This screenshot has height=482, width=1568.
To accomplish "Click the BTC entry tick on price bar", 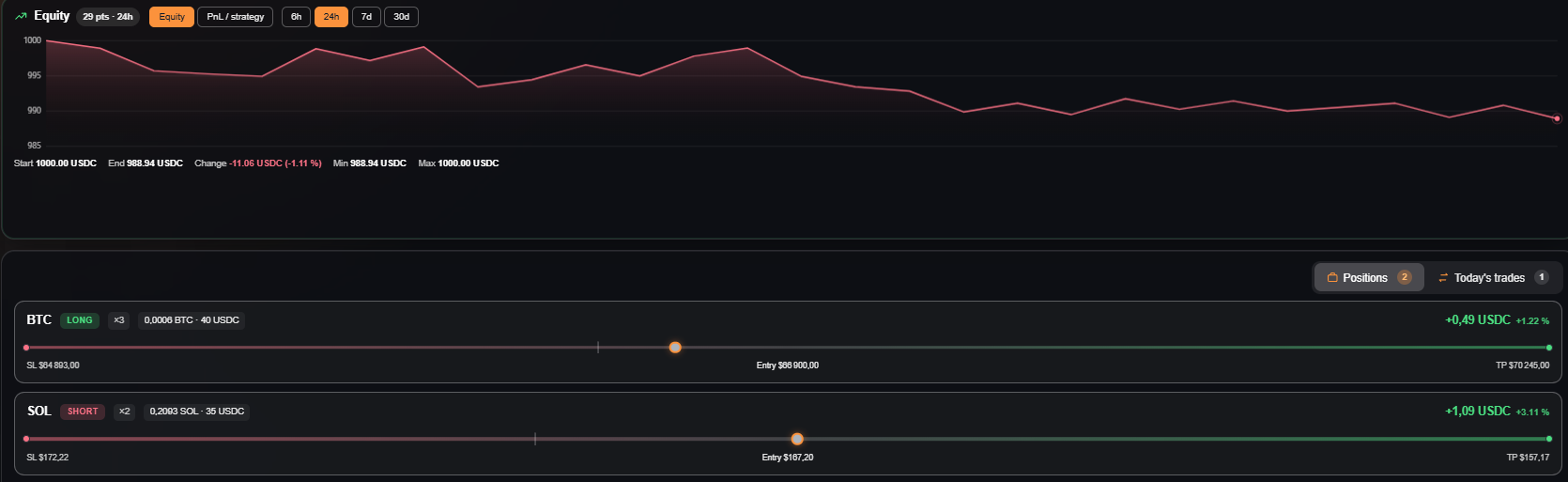I will [x=598, y=348].
